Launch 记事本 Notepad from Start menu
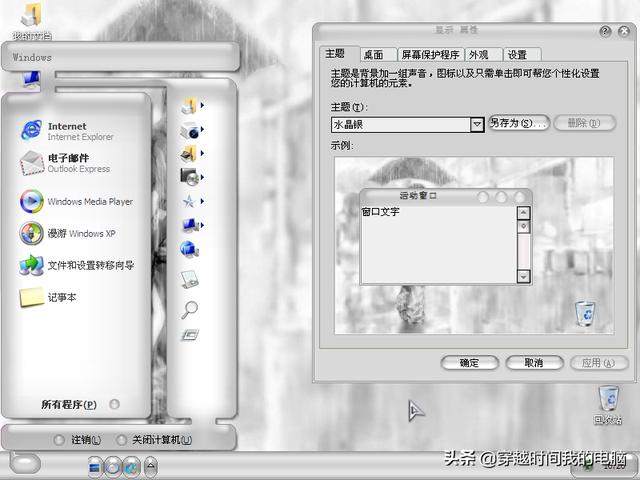The width and height of the screenshot is (640, 480). [48, 297]
